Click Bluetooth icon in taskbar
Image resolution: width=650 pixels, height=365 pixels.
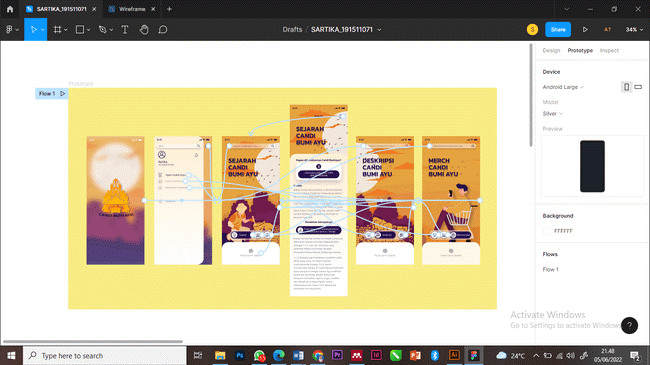[x=434, y=355]
